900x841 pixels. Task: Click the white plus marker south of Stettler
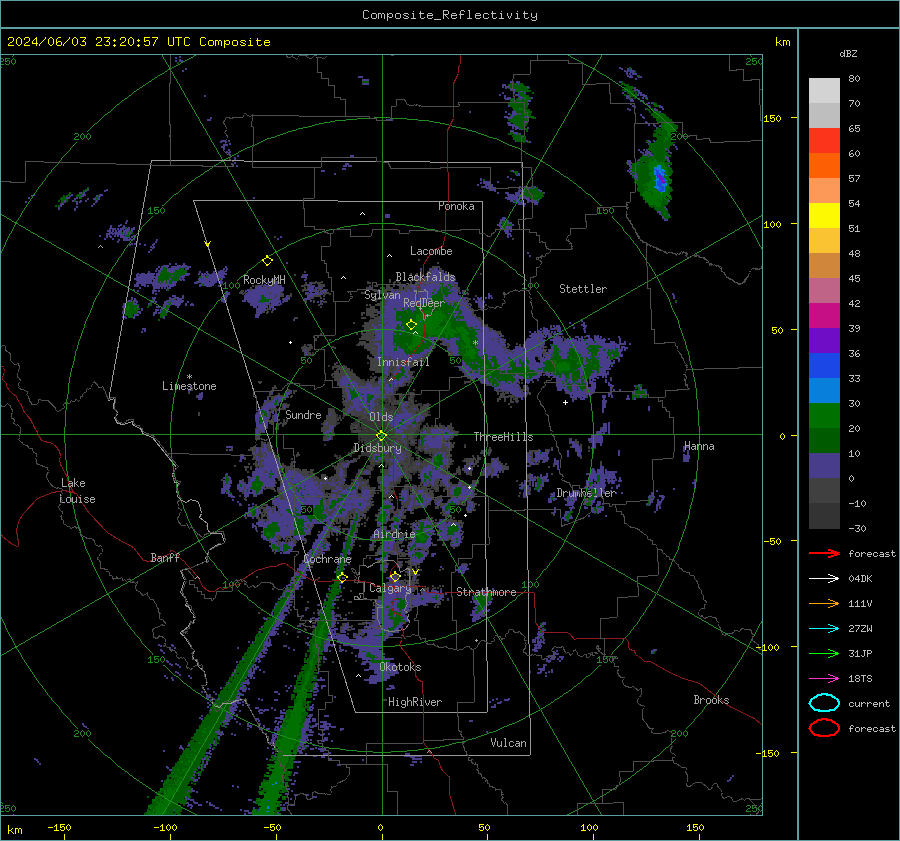pos(565,402)
